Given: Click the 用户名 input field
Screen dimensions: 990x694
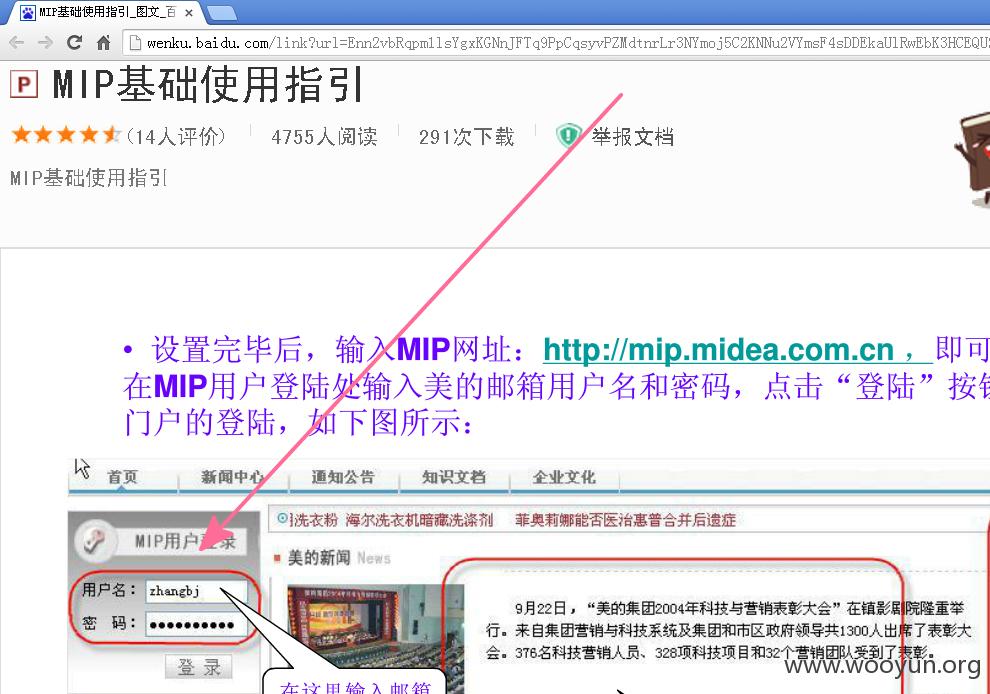Looking at the screenshot, I should pos(196,591).
